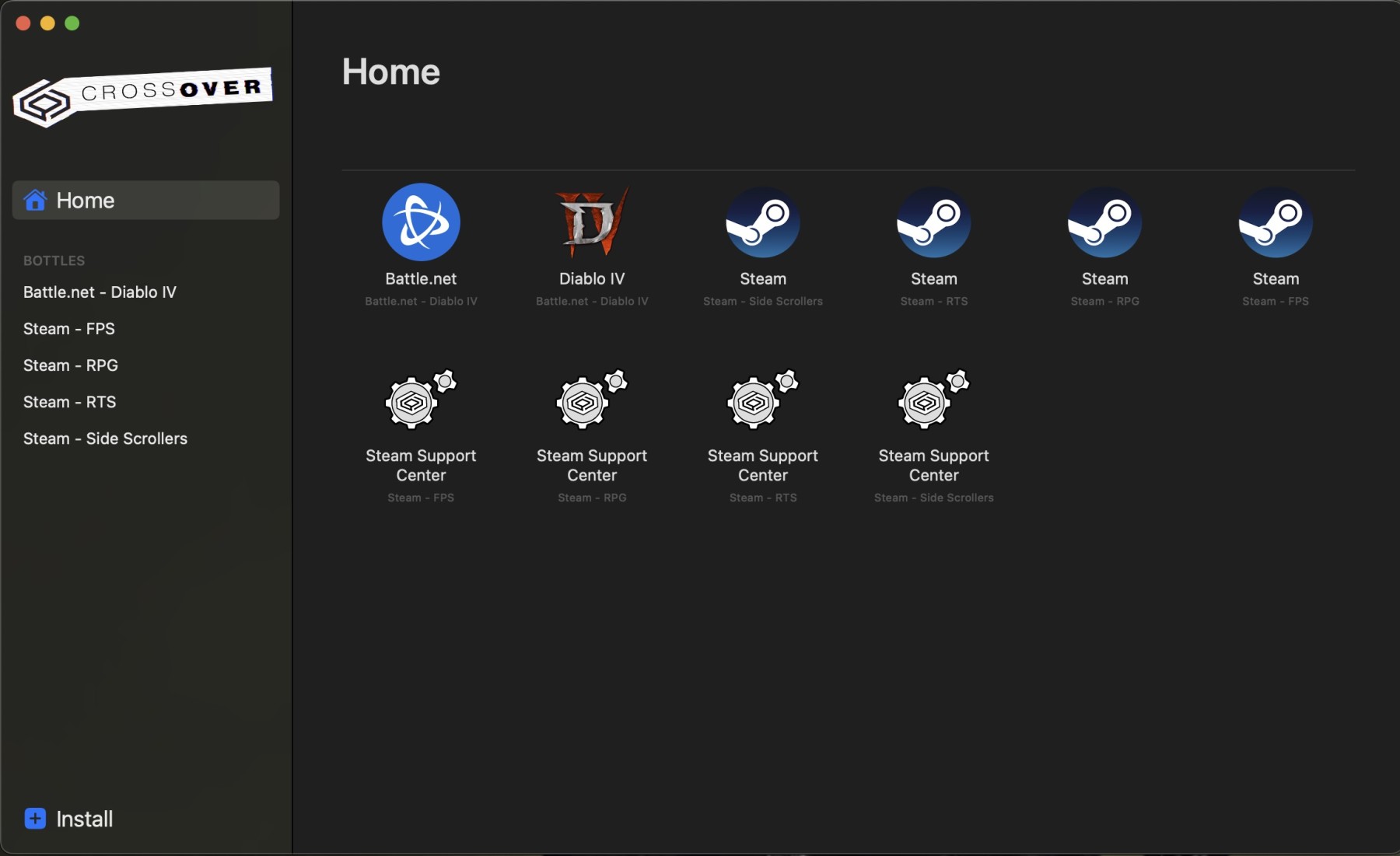Click the Install text label in sidebar
Viewport: 1400px width, 856px height.
pos(85,819)
